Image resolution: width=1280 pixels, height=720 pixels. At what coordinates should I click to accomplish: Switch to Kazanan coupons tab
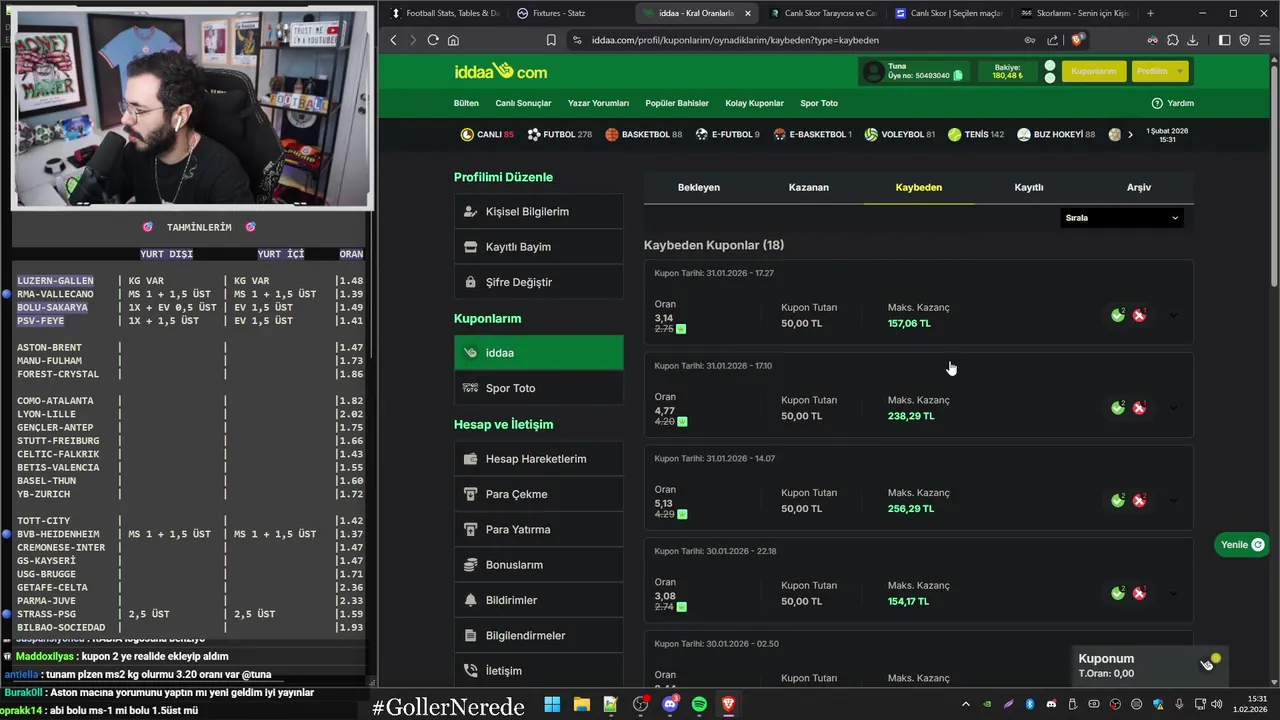tap(809, 187)
